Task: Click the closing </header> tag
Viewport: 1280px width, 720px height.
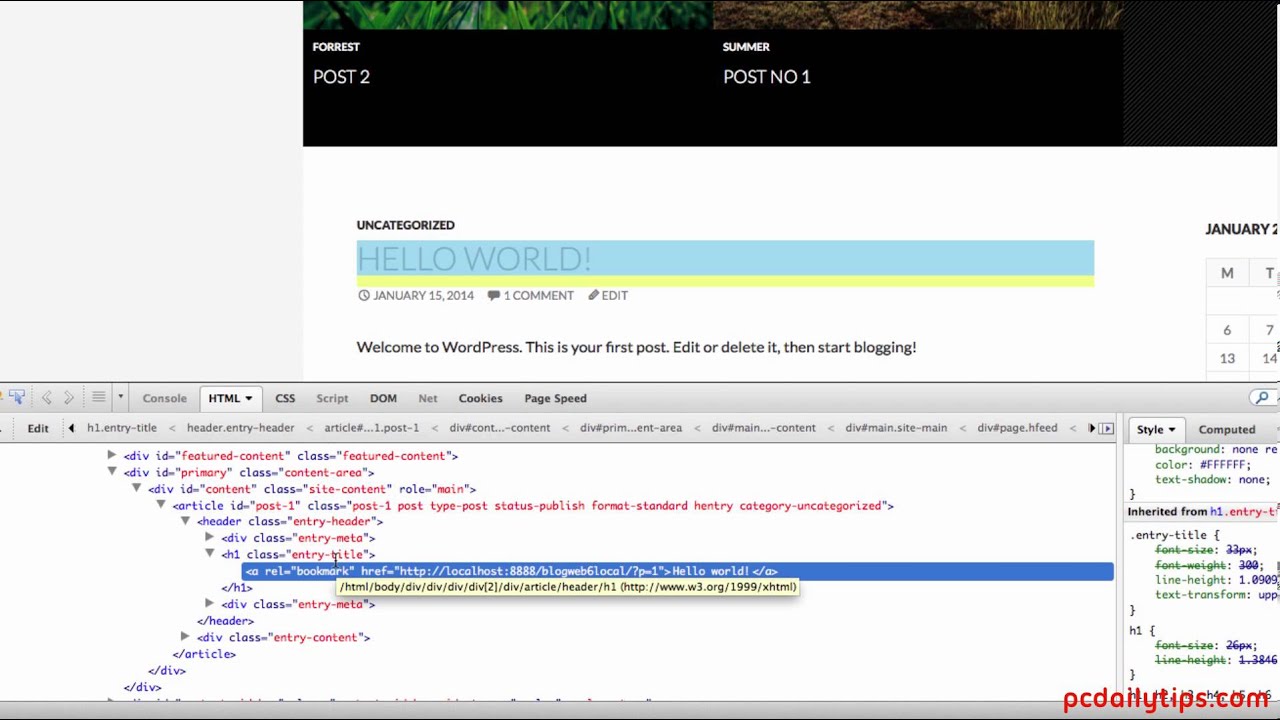Action: pyautogui.click(x=225, y=621)
